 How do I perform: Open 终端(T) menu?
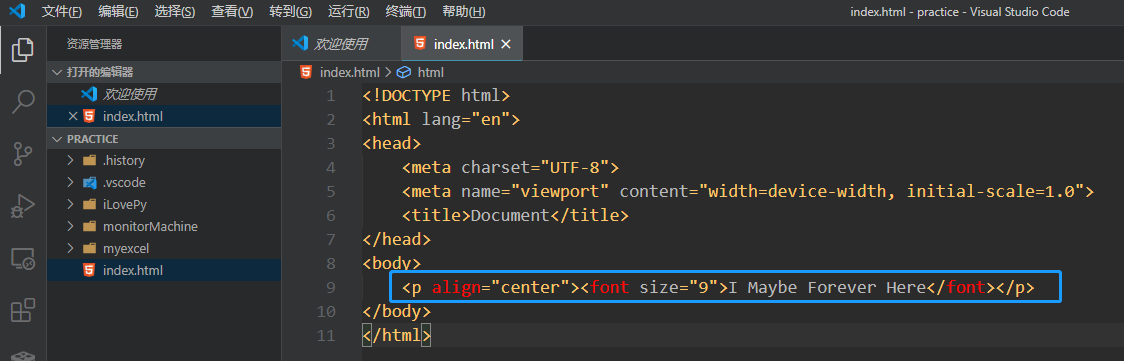pyautogui.click(x=406, y=11)
